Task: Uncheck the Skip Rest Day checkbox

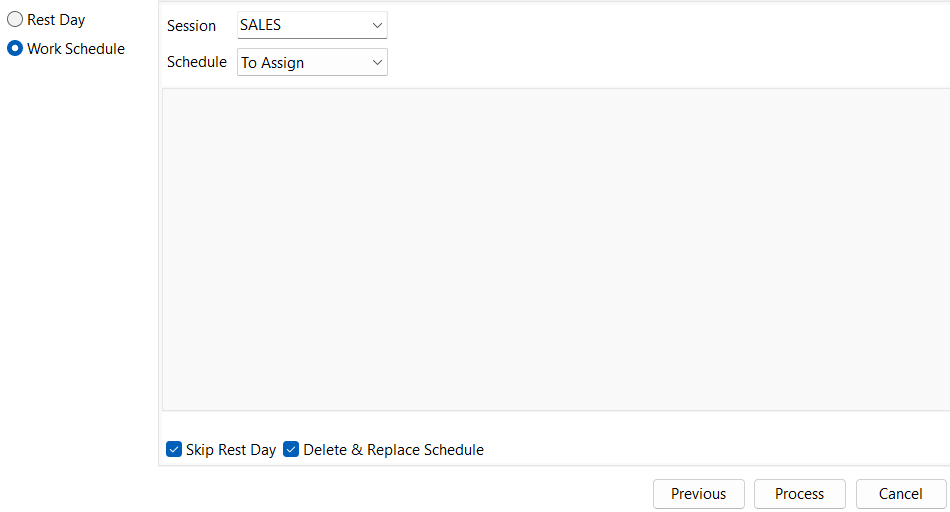Action: pos(174,450)
